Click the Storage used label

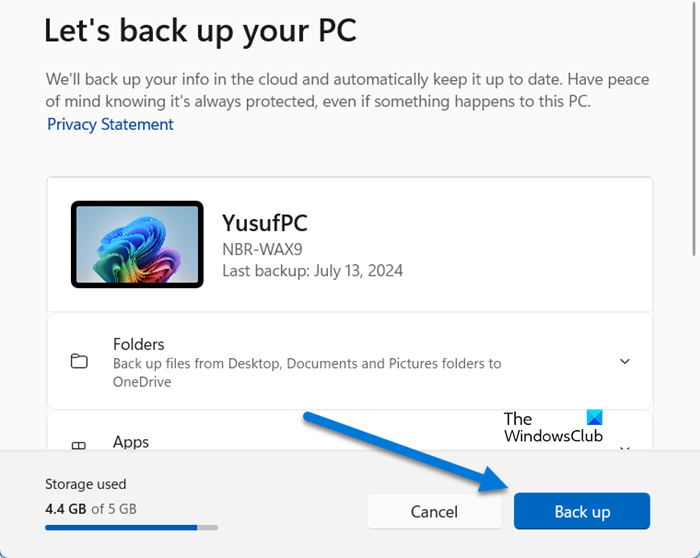(x=86, y=484)
